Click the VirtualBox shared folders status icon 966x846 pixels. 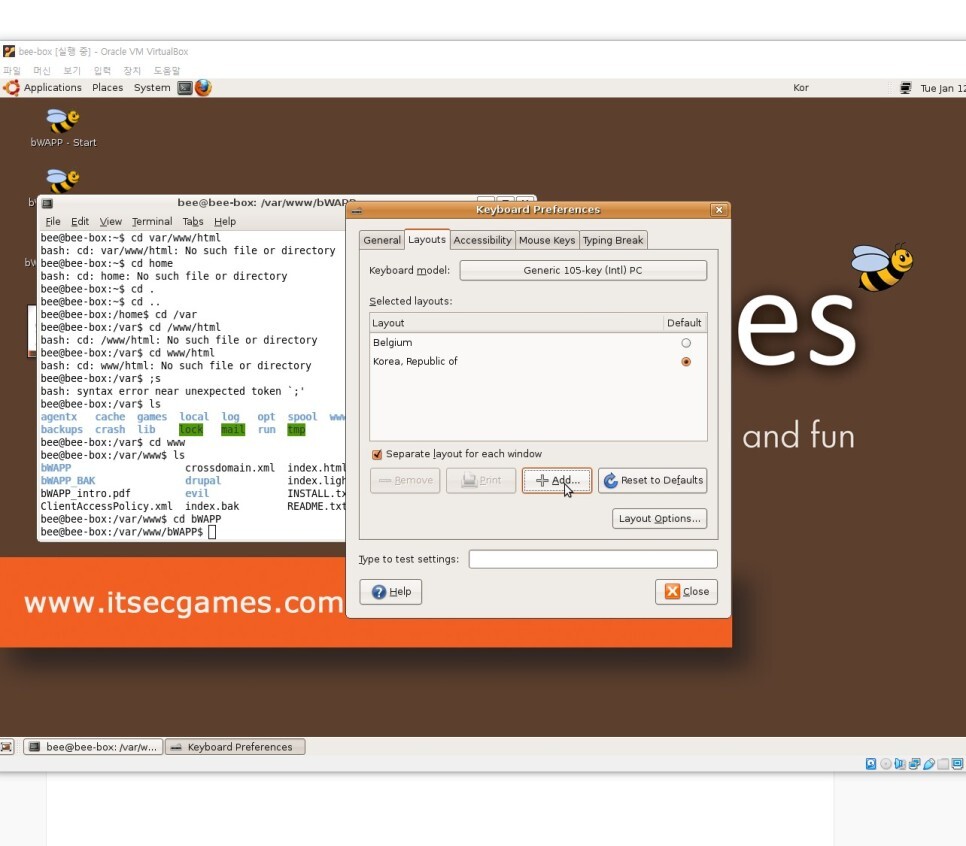coord(943,764)
